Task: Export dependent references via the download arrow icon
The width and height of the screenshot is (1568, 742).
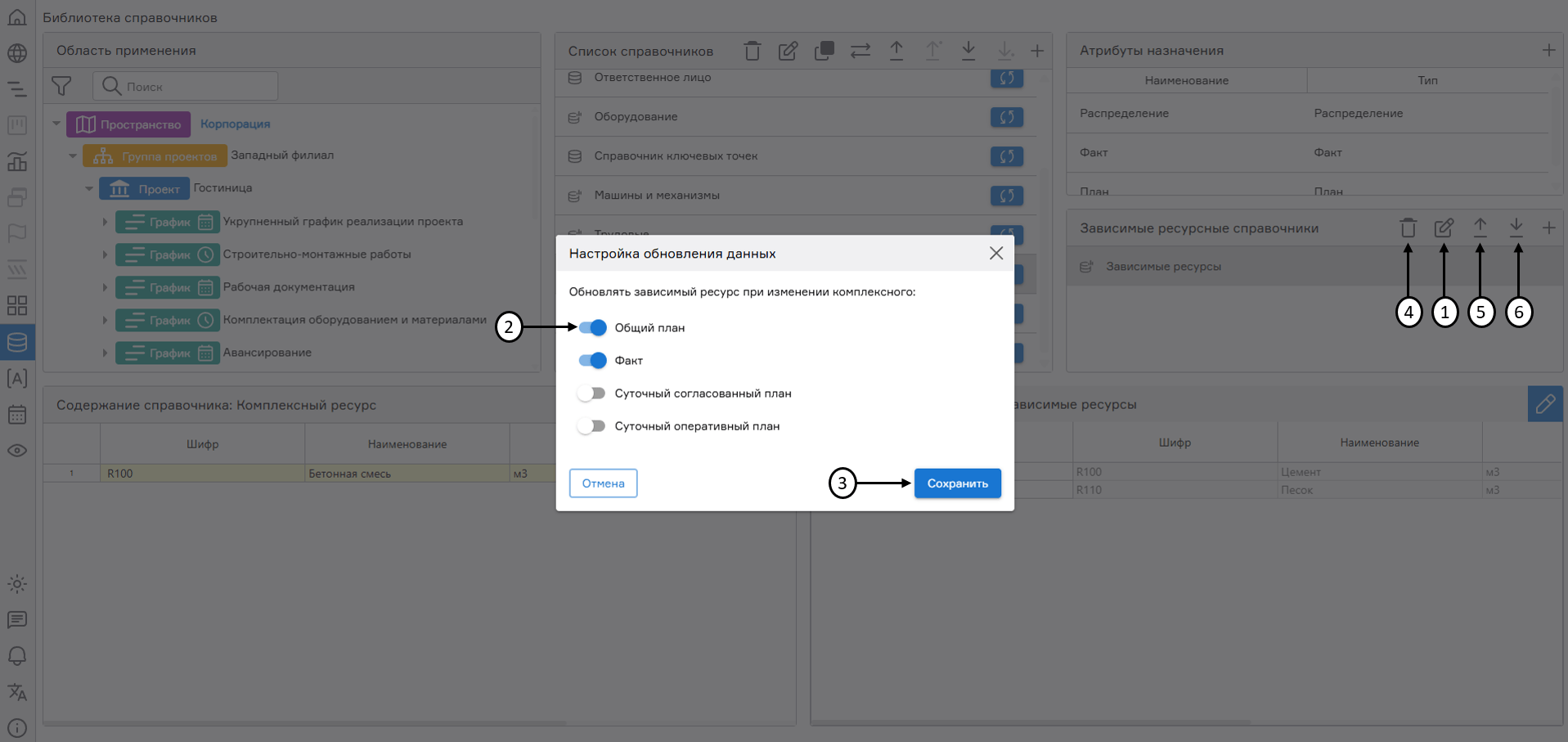Action: point(1517,228)
